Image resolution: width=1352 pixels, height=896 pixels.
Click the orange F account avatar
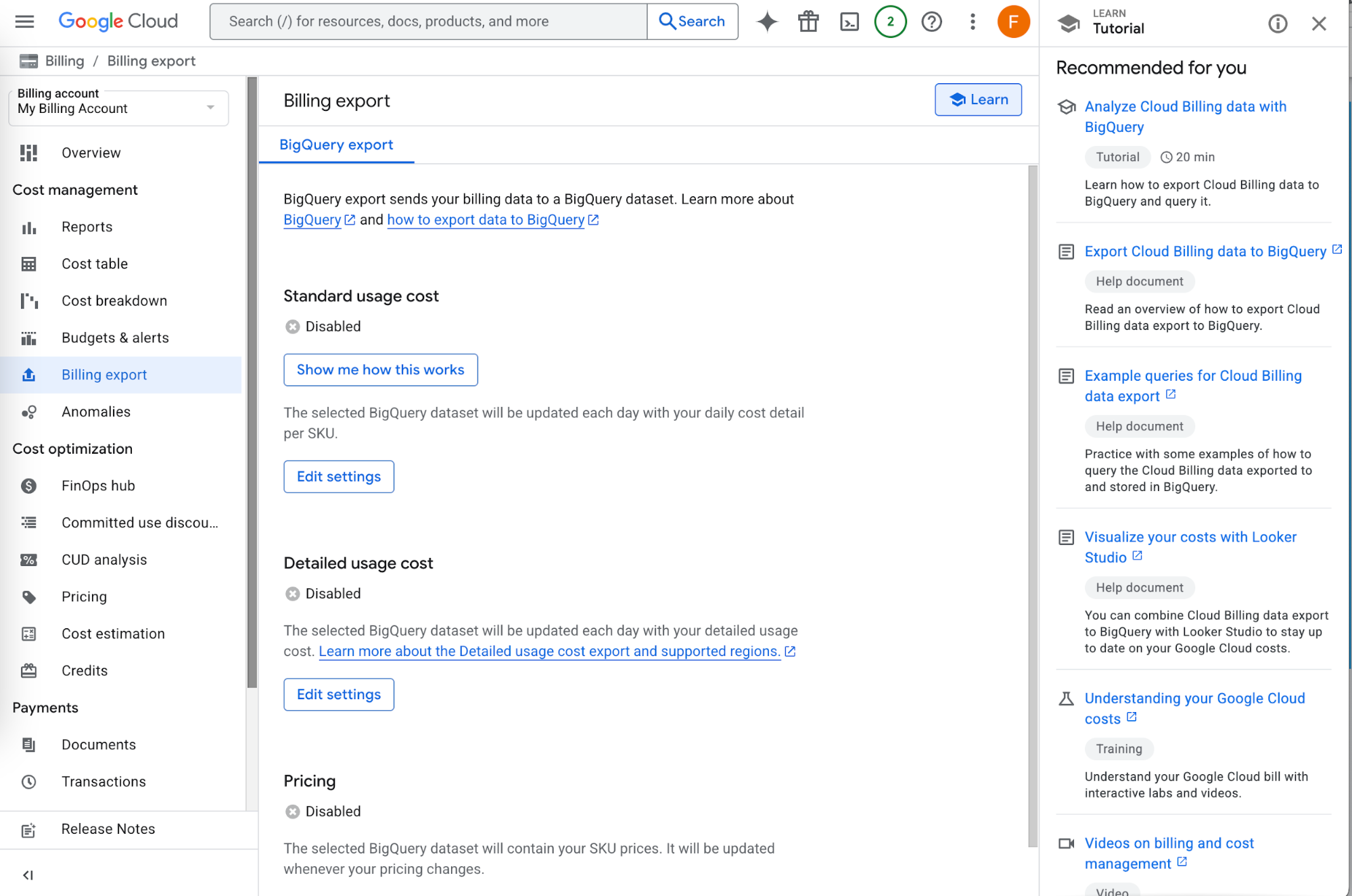click(1013, 22)
